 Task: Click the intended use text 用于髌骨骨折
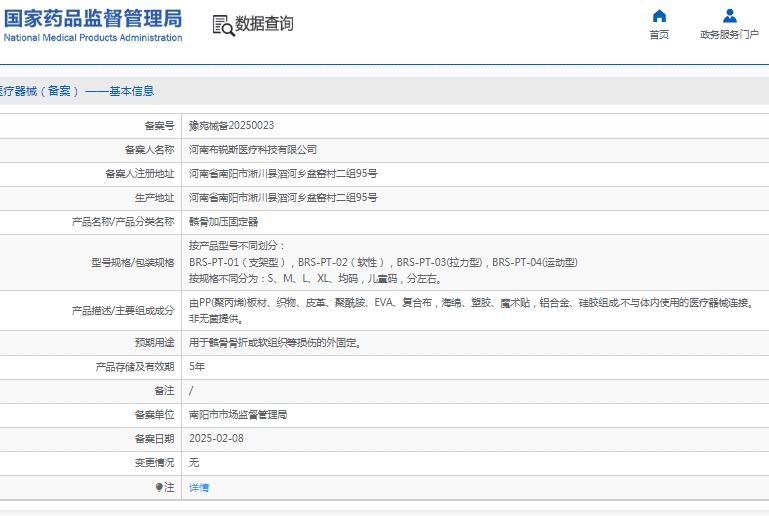tap(276, 343)
